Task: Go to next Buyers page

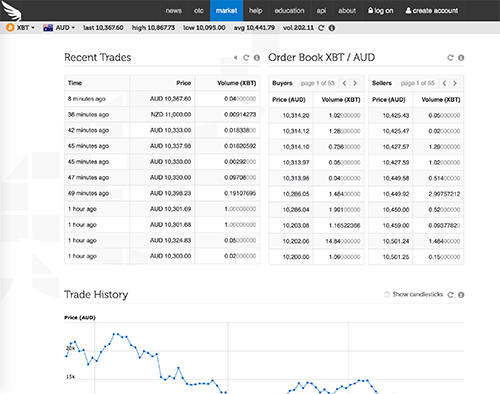Action: (x=355, y=83)
